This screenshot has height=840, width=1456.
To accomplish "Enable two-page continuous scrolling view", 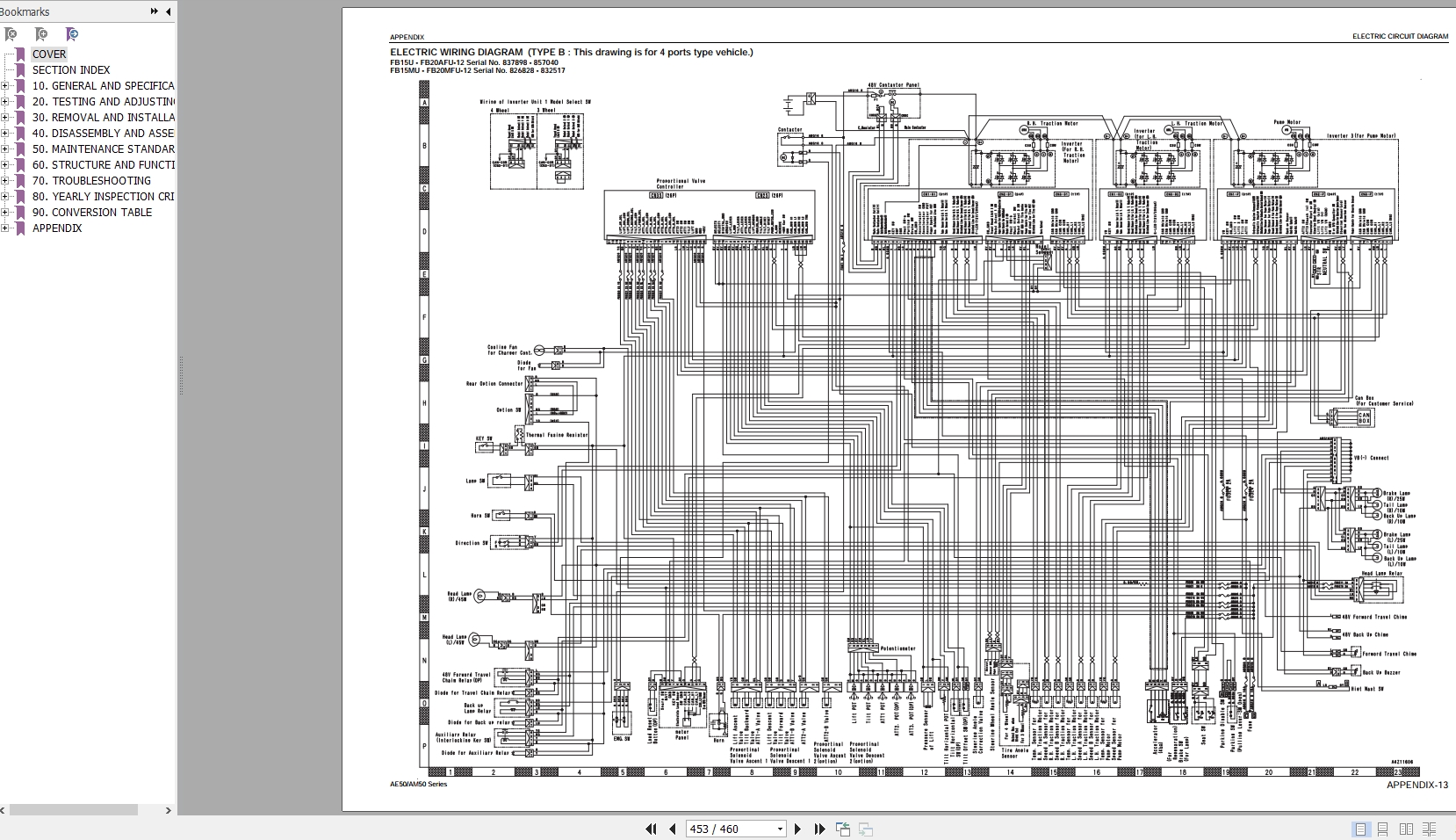I will coord(1429,829).
